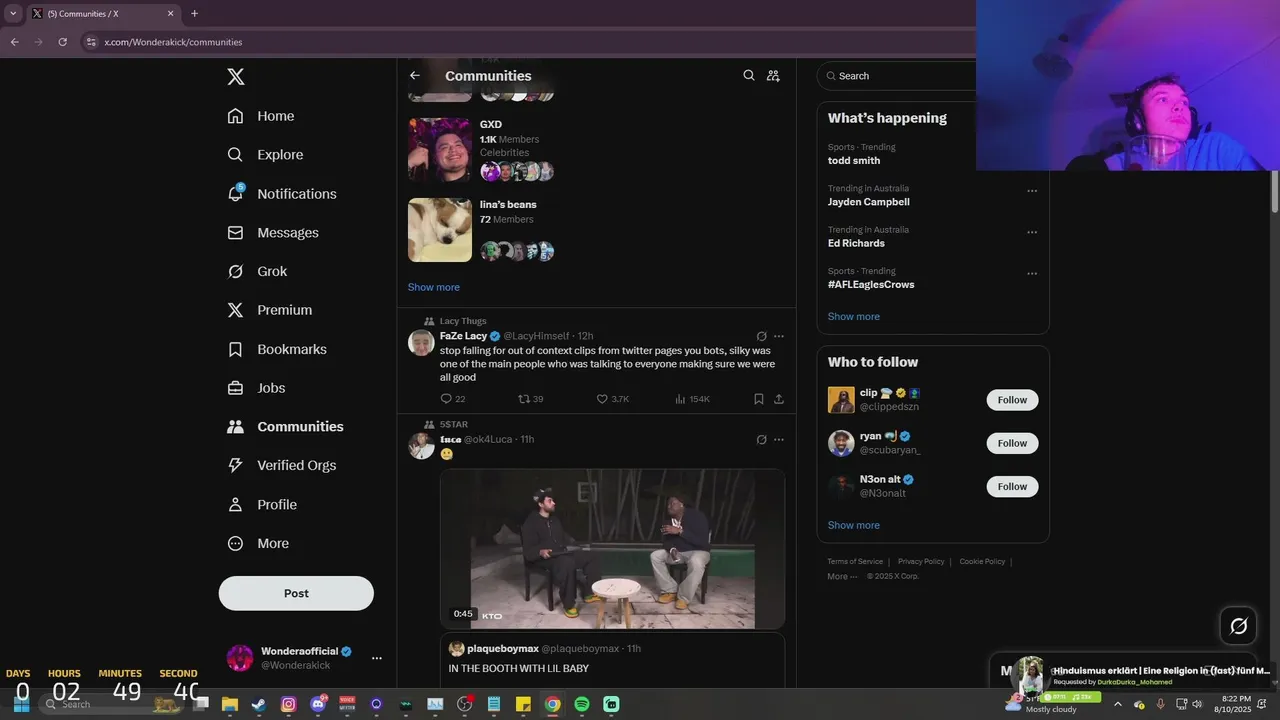The width and height of the screenshot is (1280, 720).
Task: Open the Terms of Service link
Action: click(855, 562)
